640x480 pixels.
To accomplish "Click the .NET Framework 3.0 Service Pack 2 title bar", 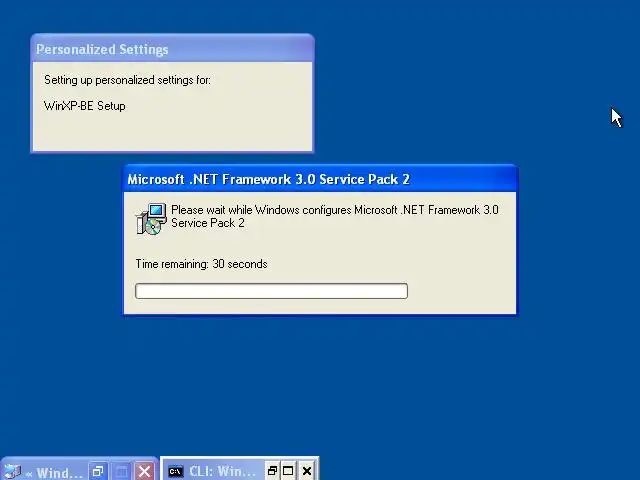I will click(x=320, y=179).
